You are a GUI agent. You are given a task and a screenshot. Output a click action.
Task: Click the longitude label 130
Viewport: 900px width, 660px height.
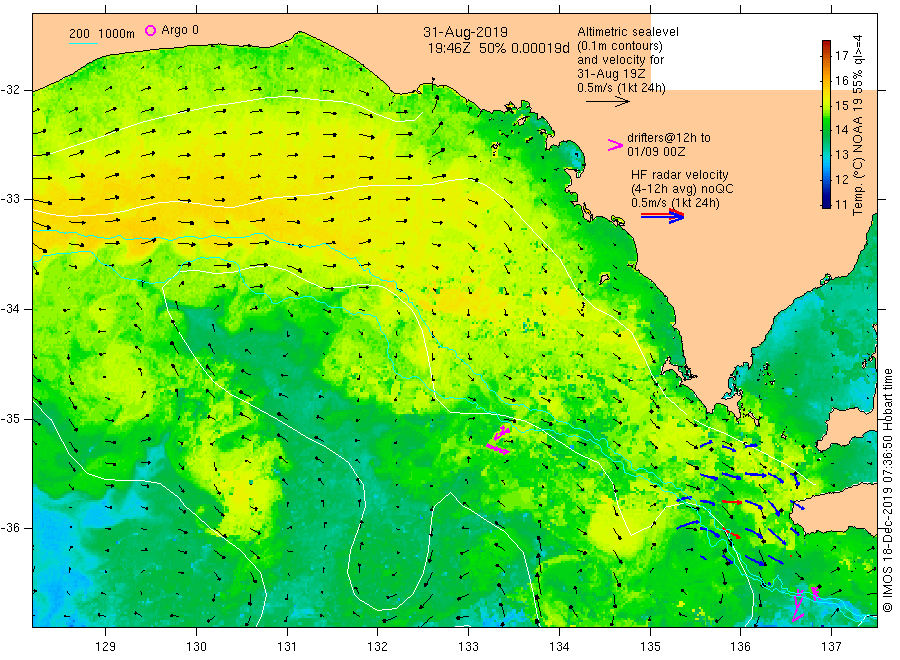196,646
